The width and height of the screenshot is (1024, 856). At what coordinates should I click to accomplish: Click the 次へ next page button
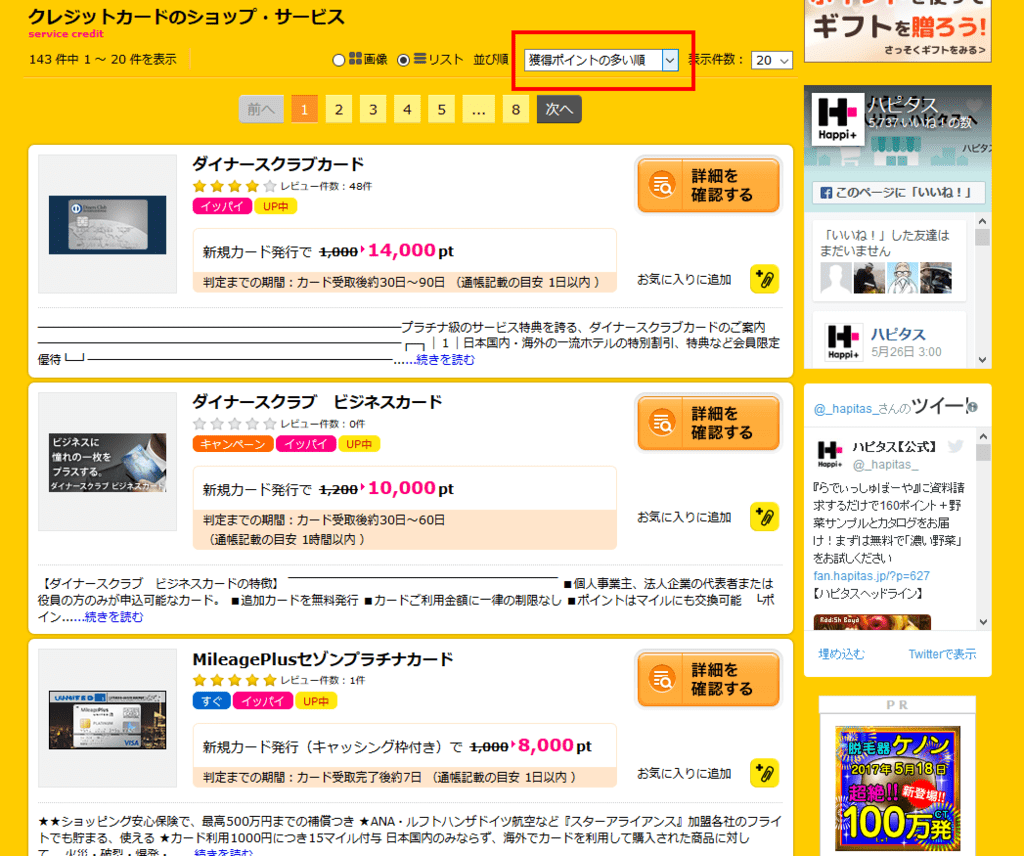click(559, 109)
